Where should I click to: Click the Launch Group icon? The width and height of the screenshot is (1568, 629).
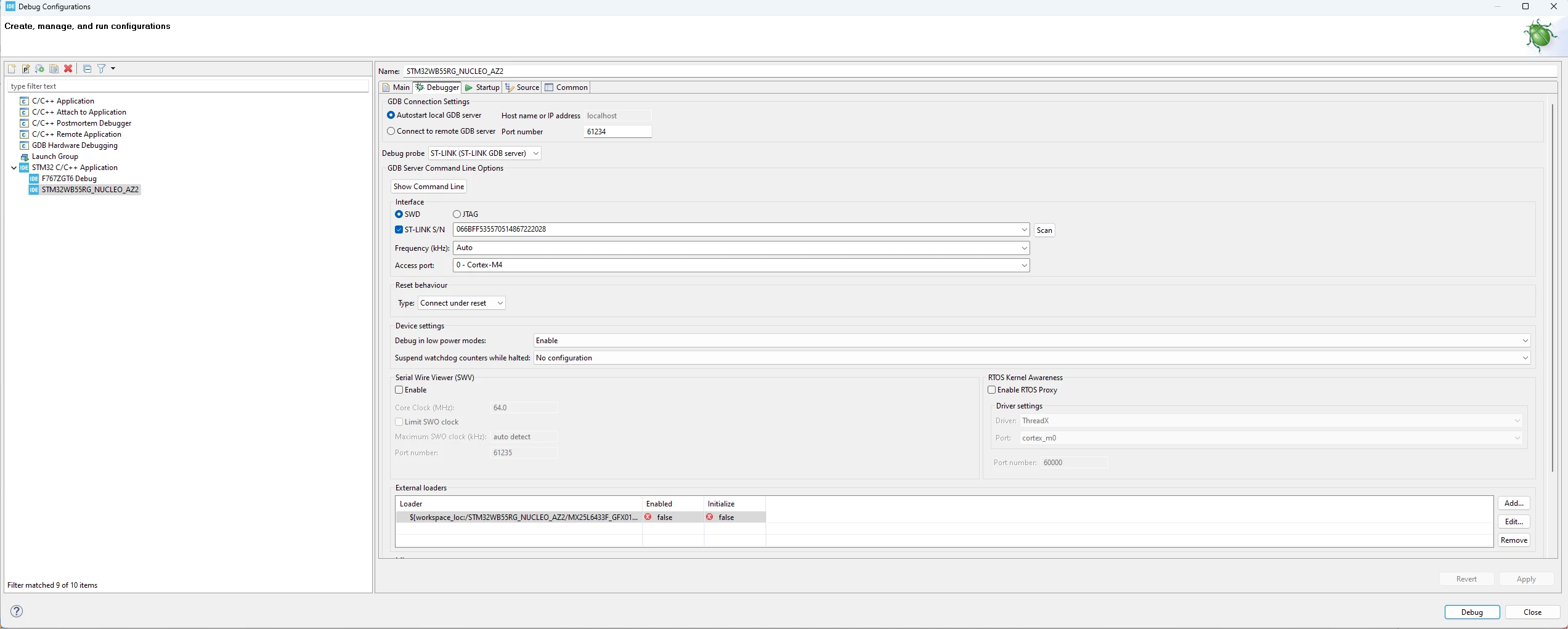pyautogui.click(x=25, y=156)
